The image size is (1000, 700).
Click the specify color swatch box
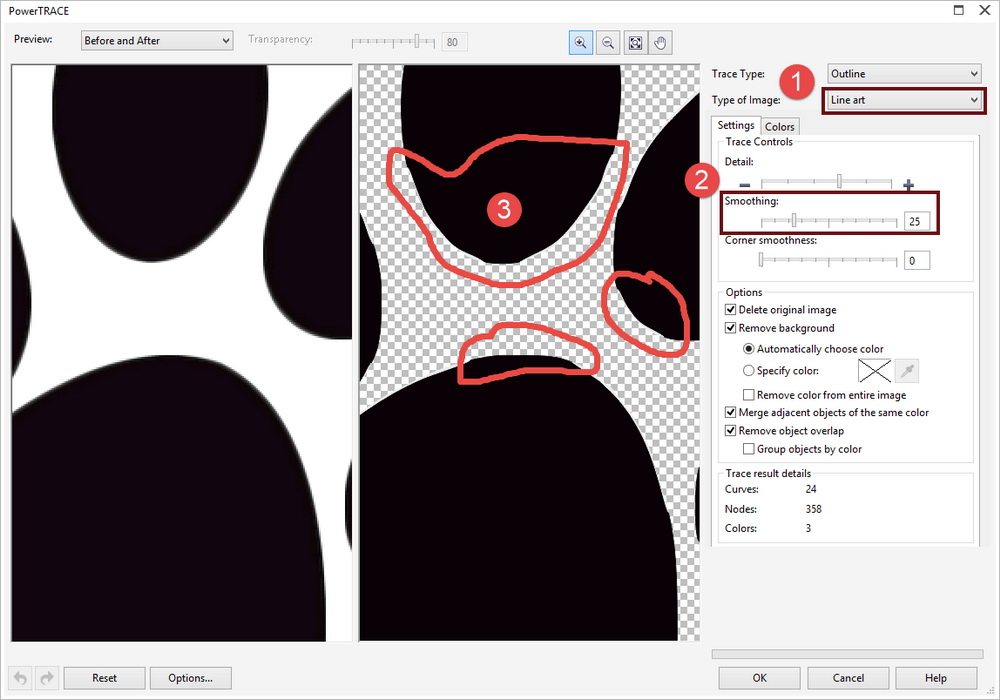tap(874, 370)
